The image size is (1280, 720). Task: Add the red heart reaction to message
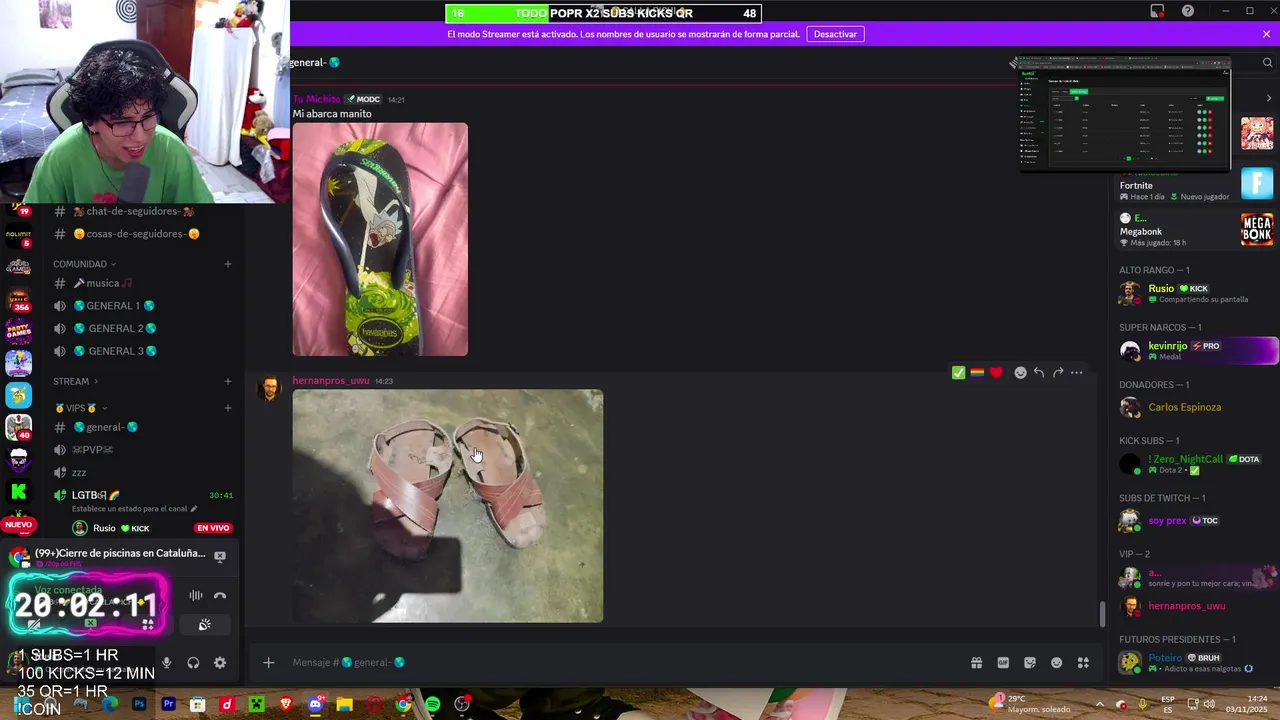coord(996,372)
